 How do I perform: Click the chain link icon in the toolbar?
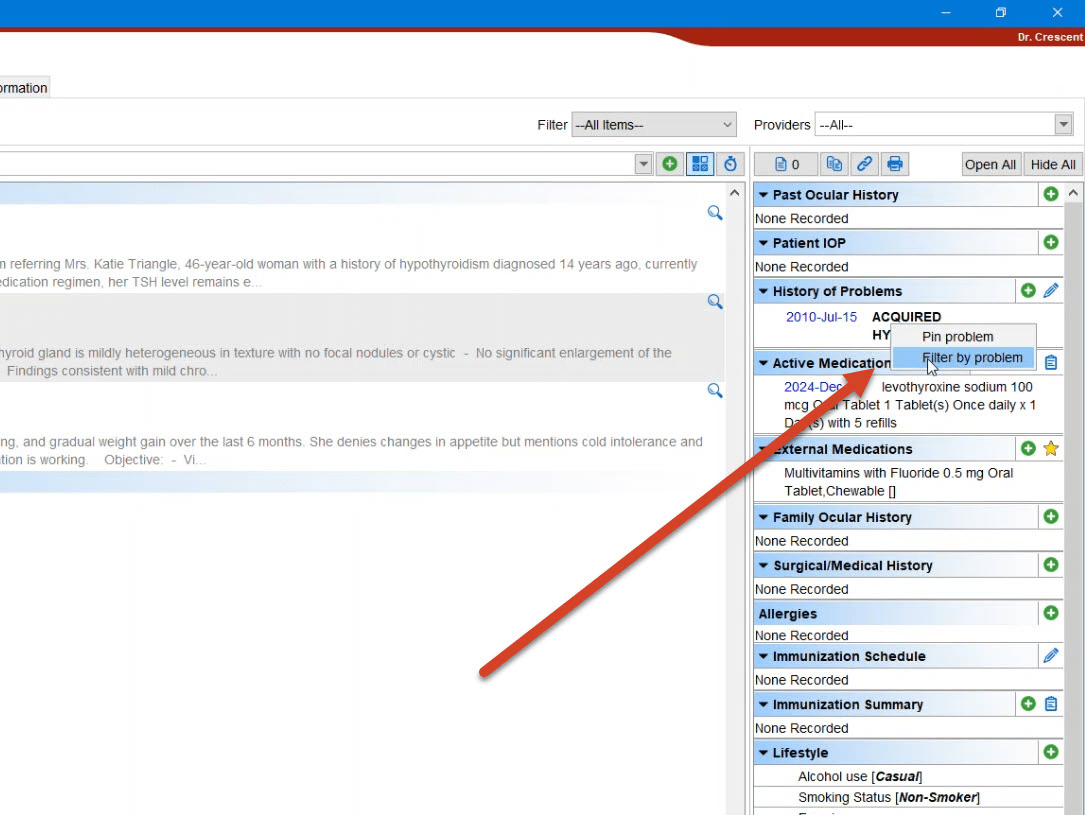(864, 164)
